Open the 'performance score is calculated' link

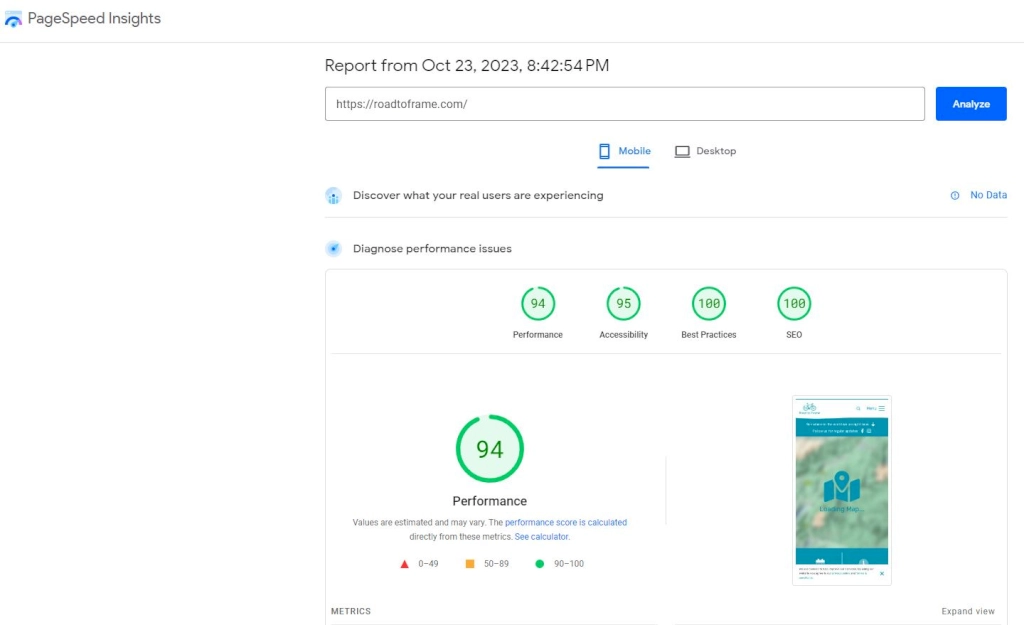[x=566, y=522]
